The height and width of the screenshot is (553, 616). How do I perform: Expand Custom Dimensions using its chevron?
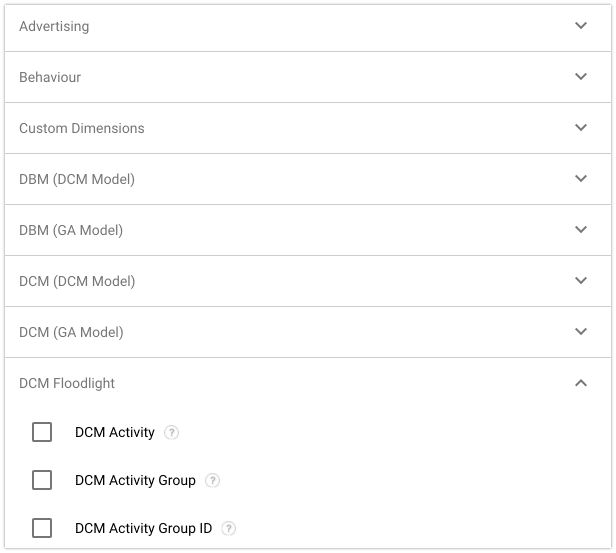pyautogui.click(x=581, y=128)
